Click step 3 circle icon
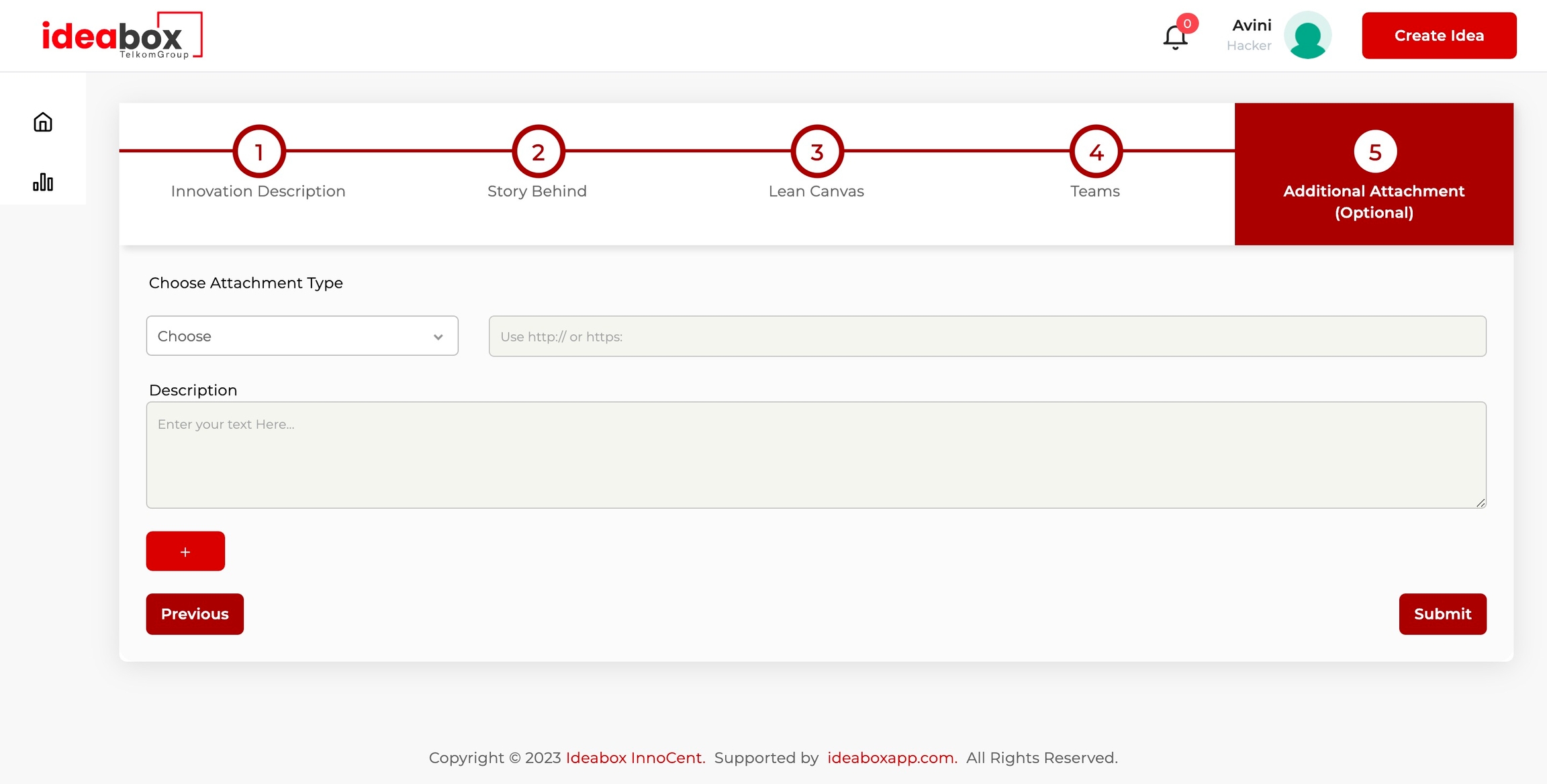This screenshot has height=784, width=1547. click(x=816, y=152)
